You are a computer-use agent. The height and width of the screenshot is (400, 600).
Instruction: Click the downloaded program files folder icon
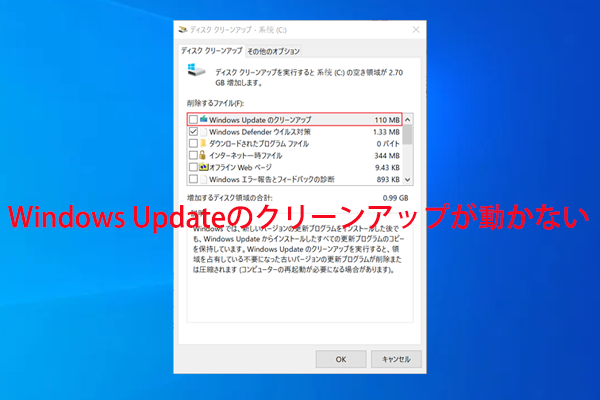(204, 143)
